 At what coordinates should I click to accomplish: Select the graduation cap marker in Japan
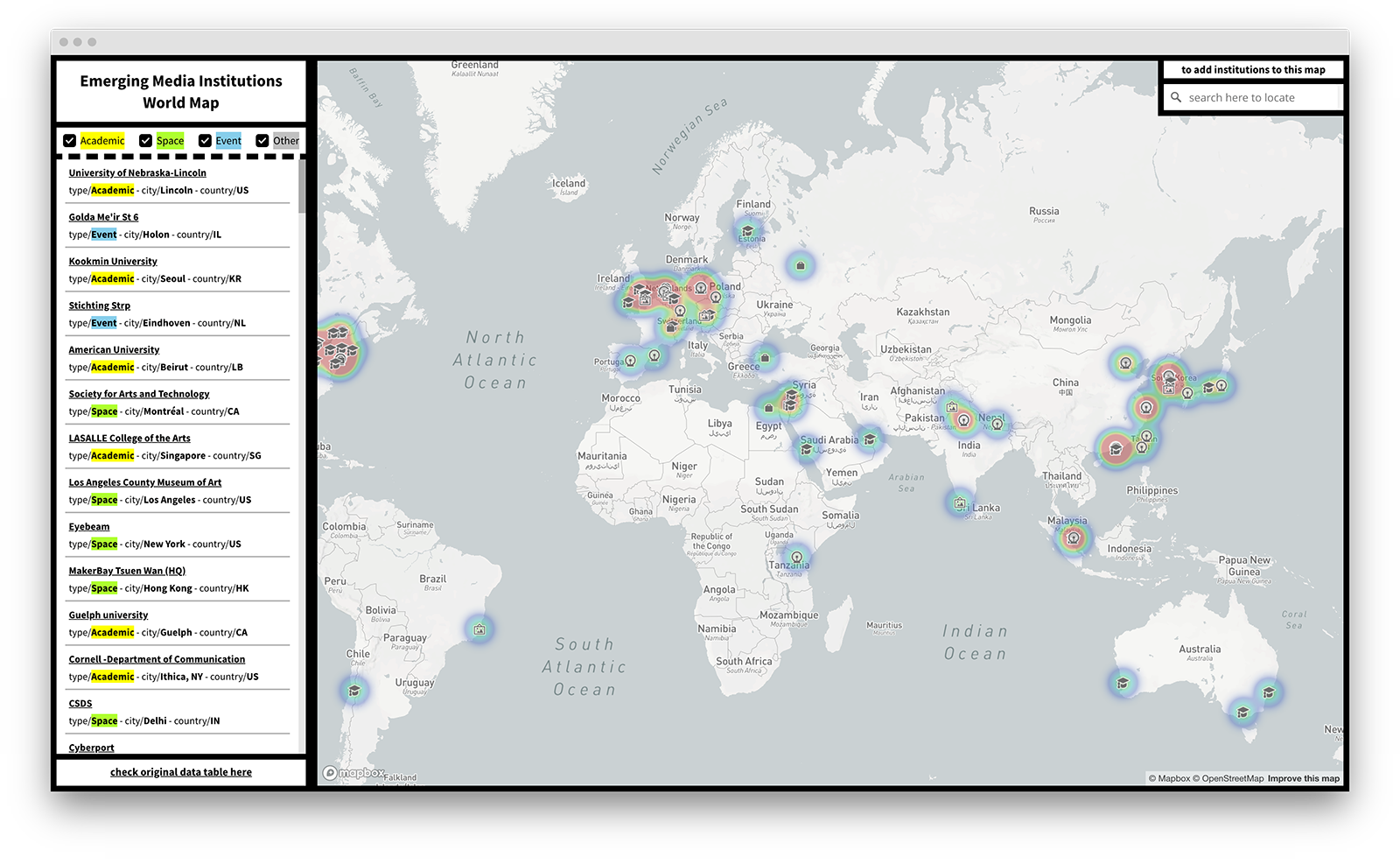1209,387
